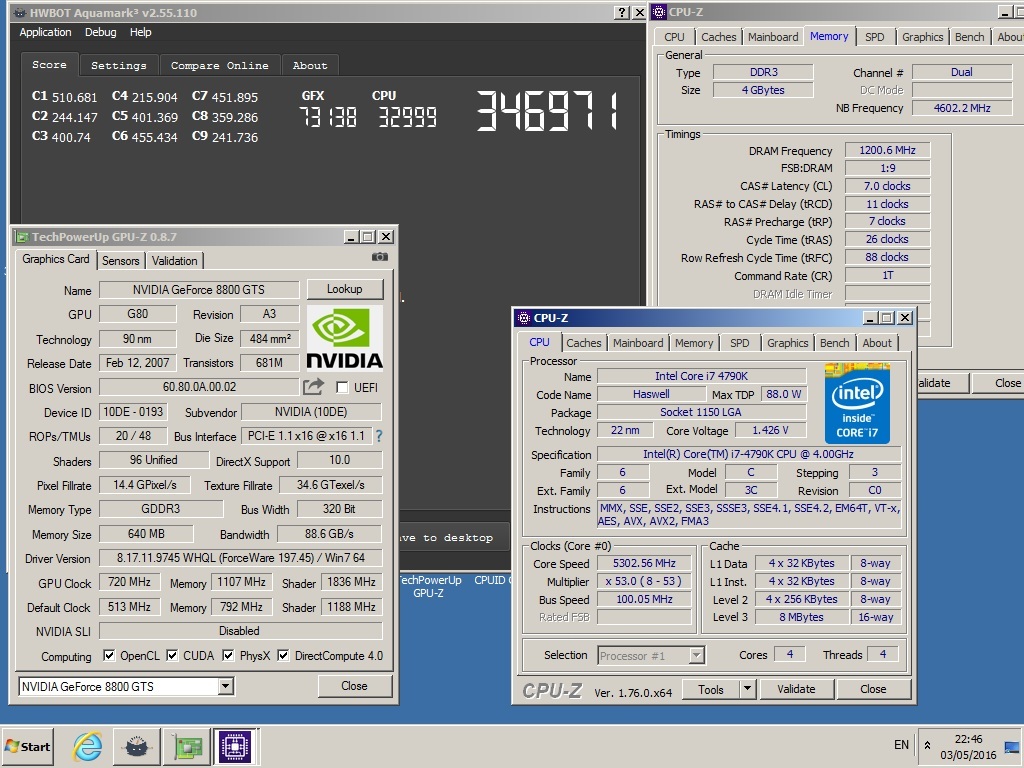Open Internet Explorer from the taskbar

(88, 746)
